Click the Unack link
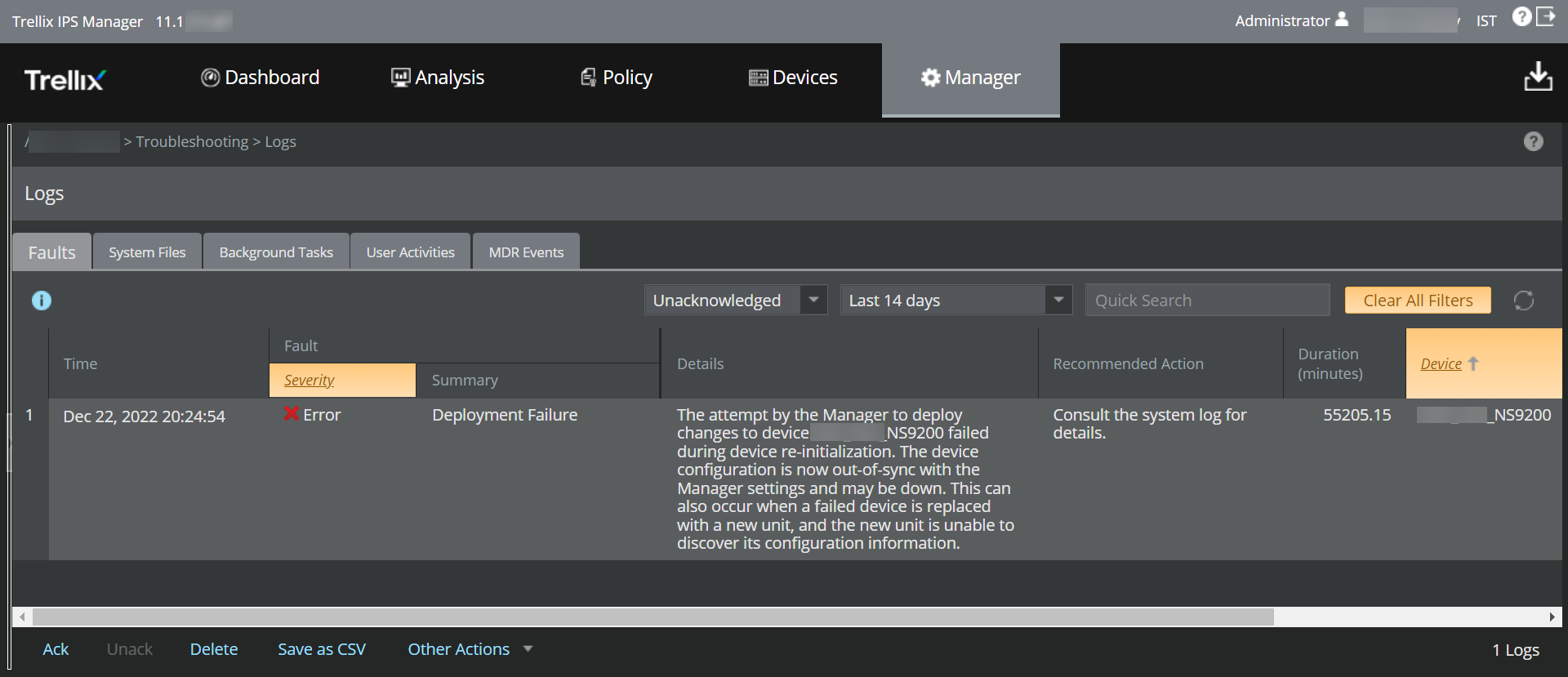 [x=129, y=649]
